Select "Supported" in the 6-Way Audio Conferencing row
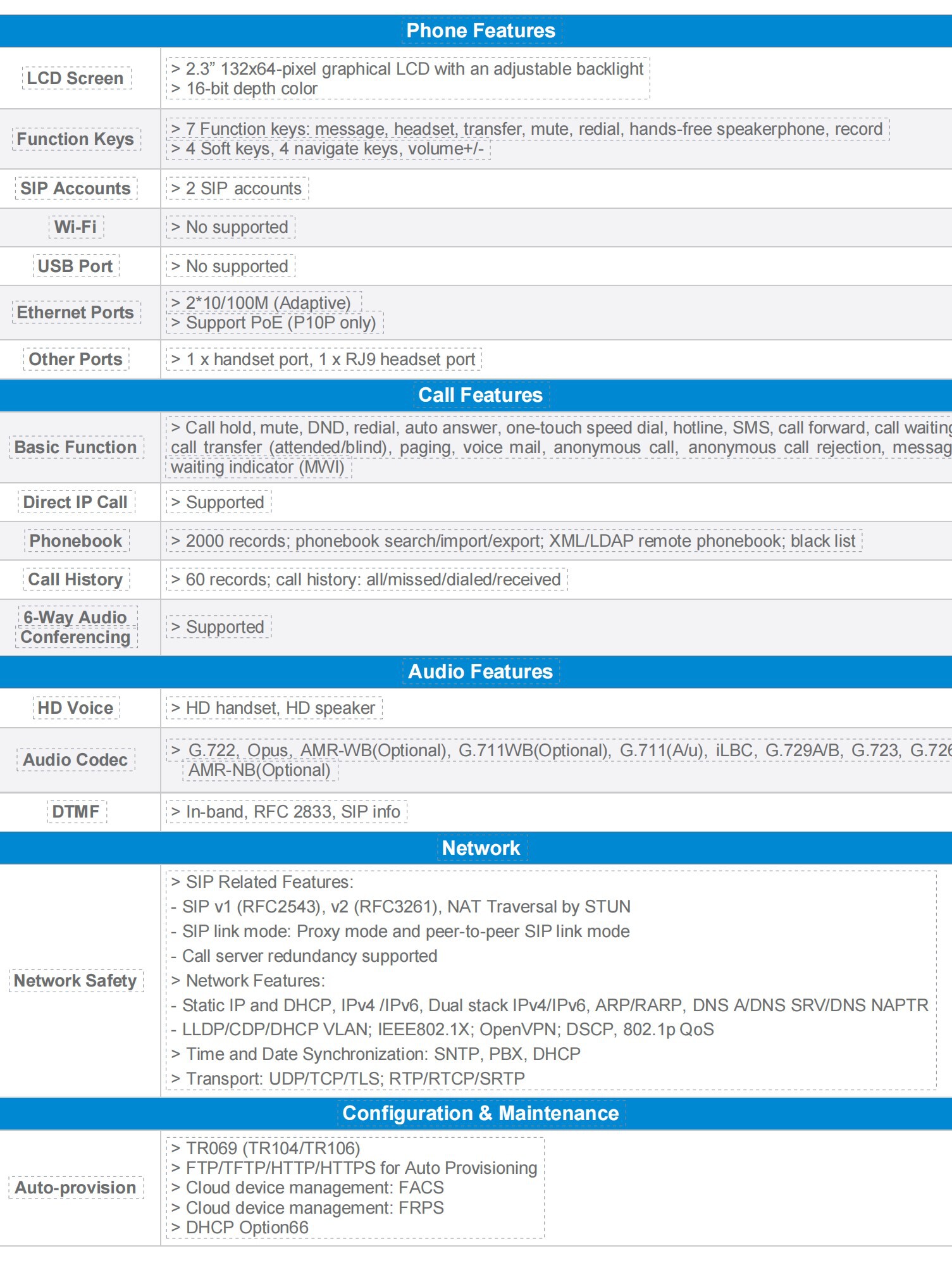Screen dimensions: 952x1270 coord(219,626)
